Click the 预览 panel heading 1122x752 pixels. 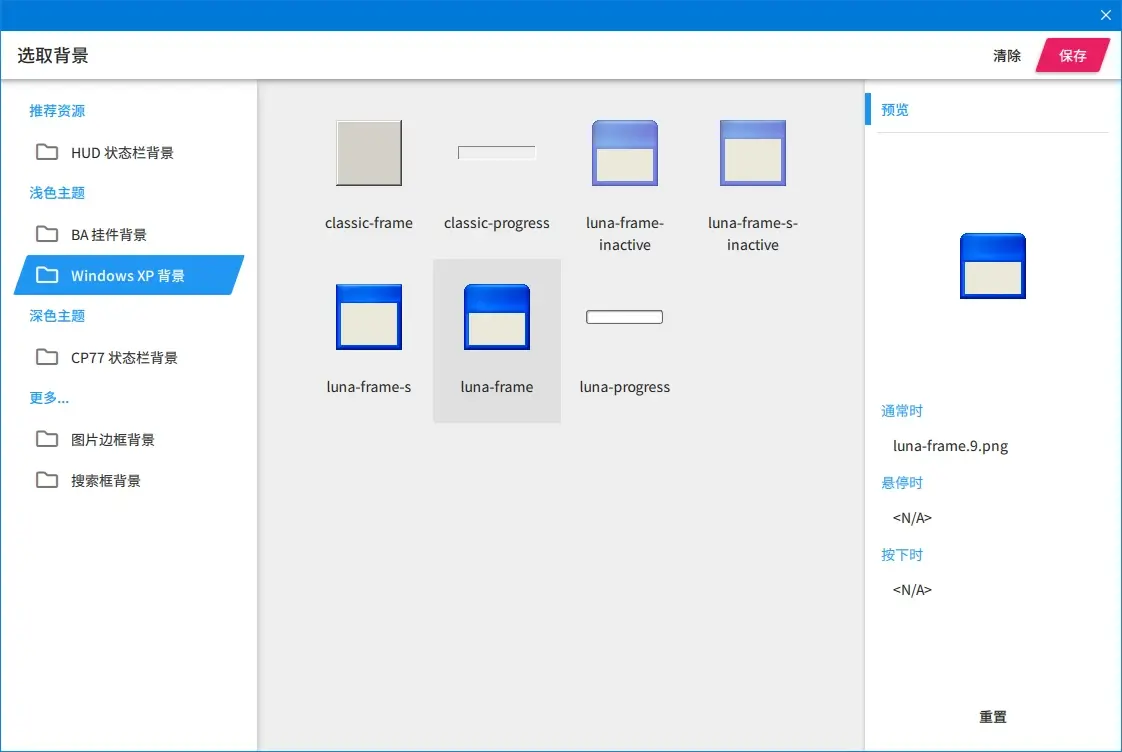tap(894, 110)
